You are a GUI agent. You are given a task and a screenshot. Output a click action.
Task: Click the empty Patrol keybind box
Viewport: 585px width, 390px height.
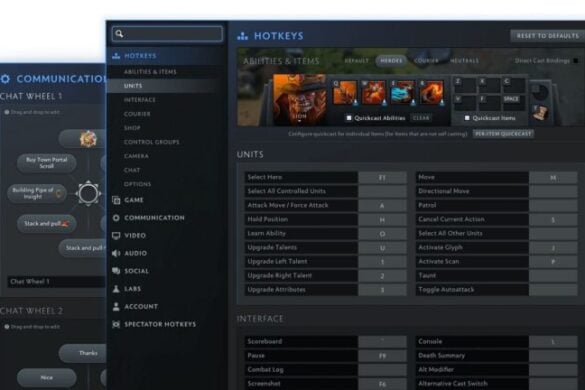click(553, 205)
